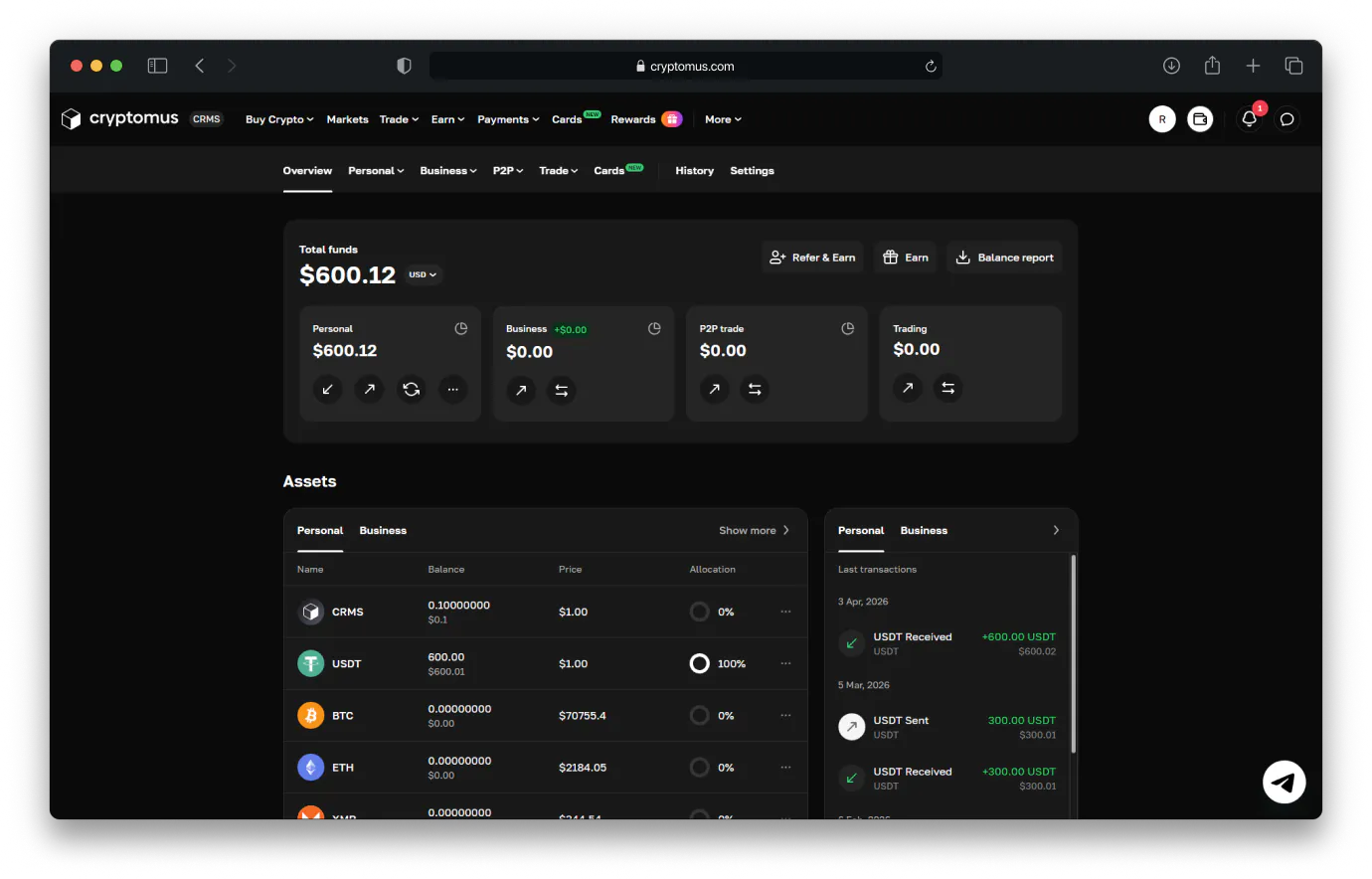Open the Overview tab

click(307, 171)
